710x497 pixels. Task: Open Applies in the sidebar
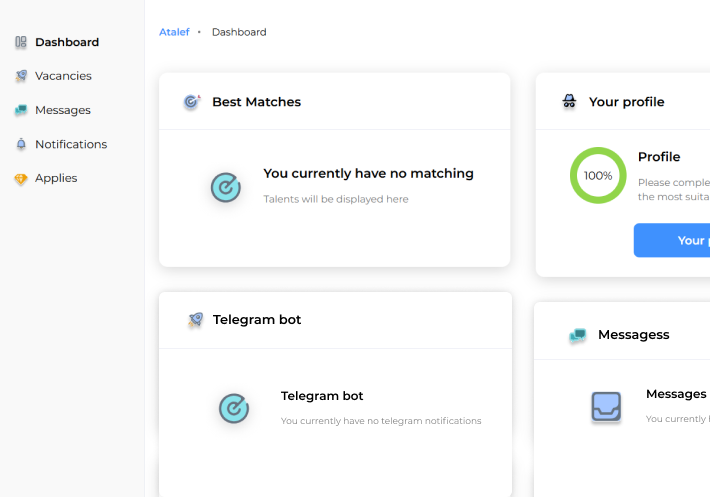click(x=56, y=178)
